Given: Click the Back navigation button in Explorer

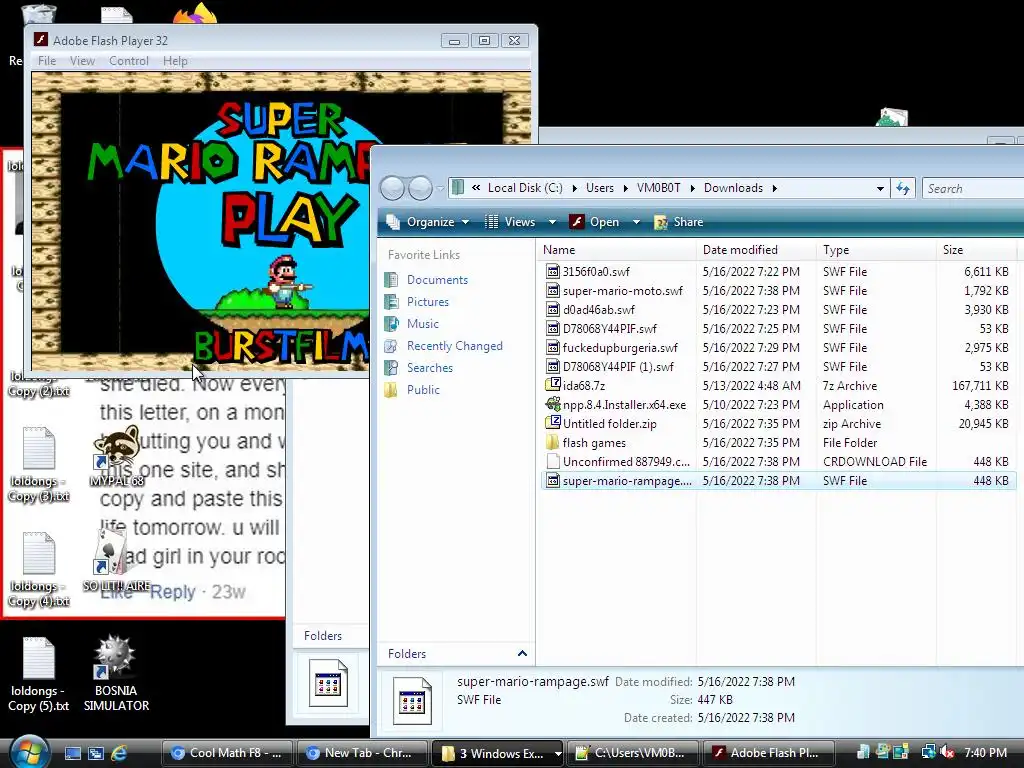Looking at the screenshot, I should [x=392, y=188].
